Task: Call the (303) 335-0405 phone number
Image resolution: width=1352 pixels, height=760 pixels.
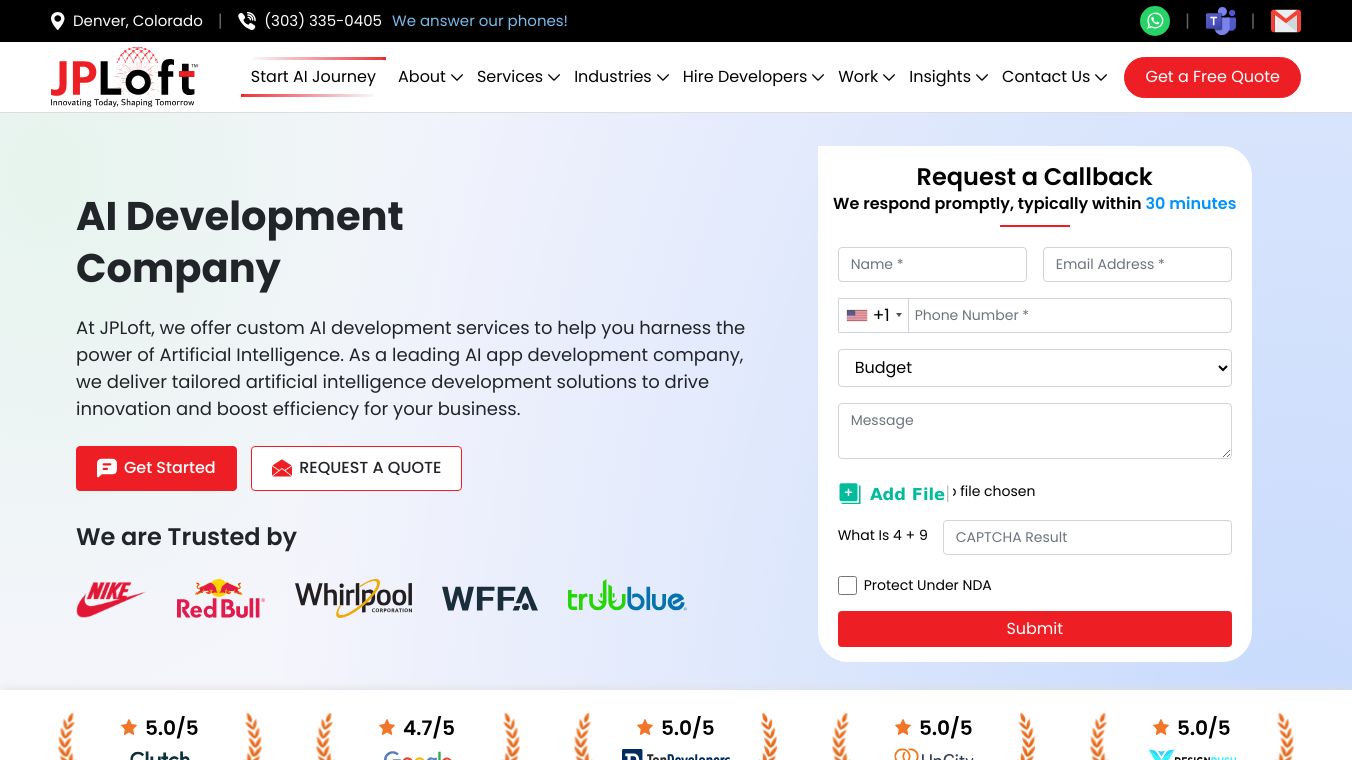Action: pyautogui.click(x=323, y=21)
